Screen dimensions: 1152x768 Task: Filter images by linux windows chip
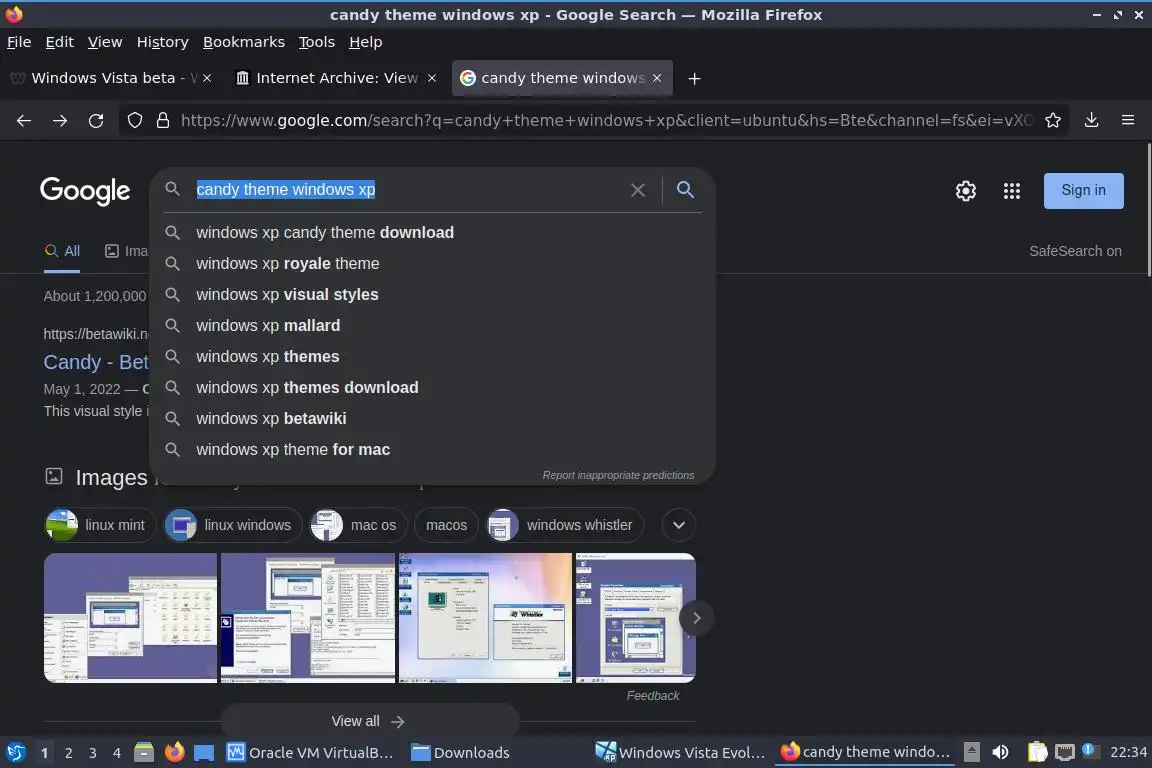(233, 525)
